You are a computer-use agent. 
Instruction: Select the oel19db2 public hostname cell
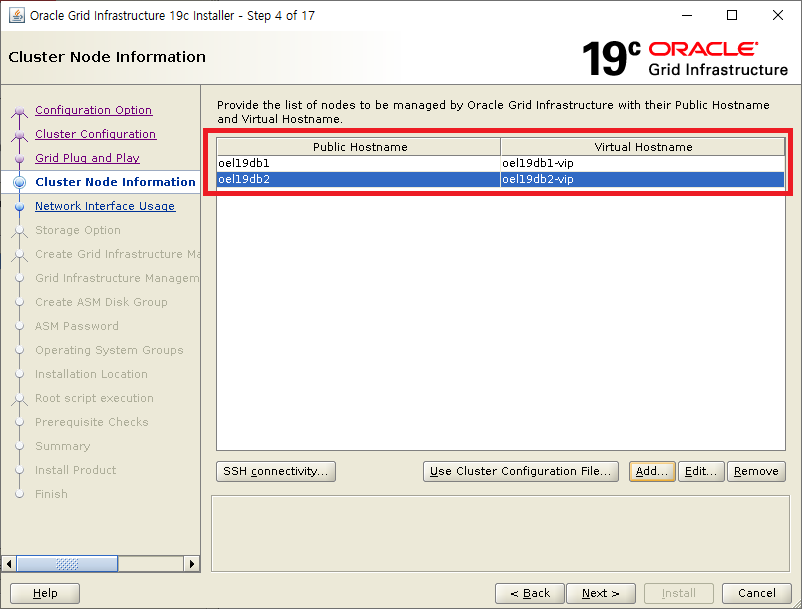359,179
